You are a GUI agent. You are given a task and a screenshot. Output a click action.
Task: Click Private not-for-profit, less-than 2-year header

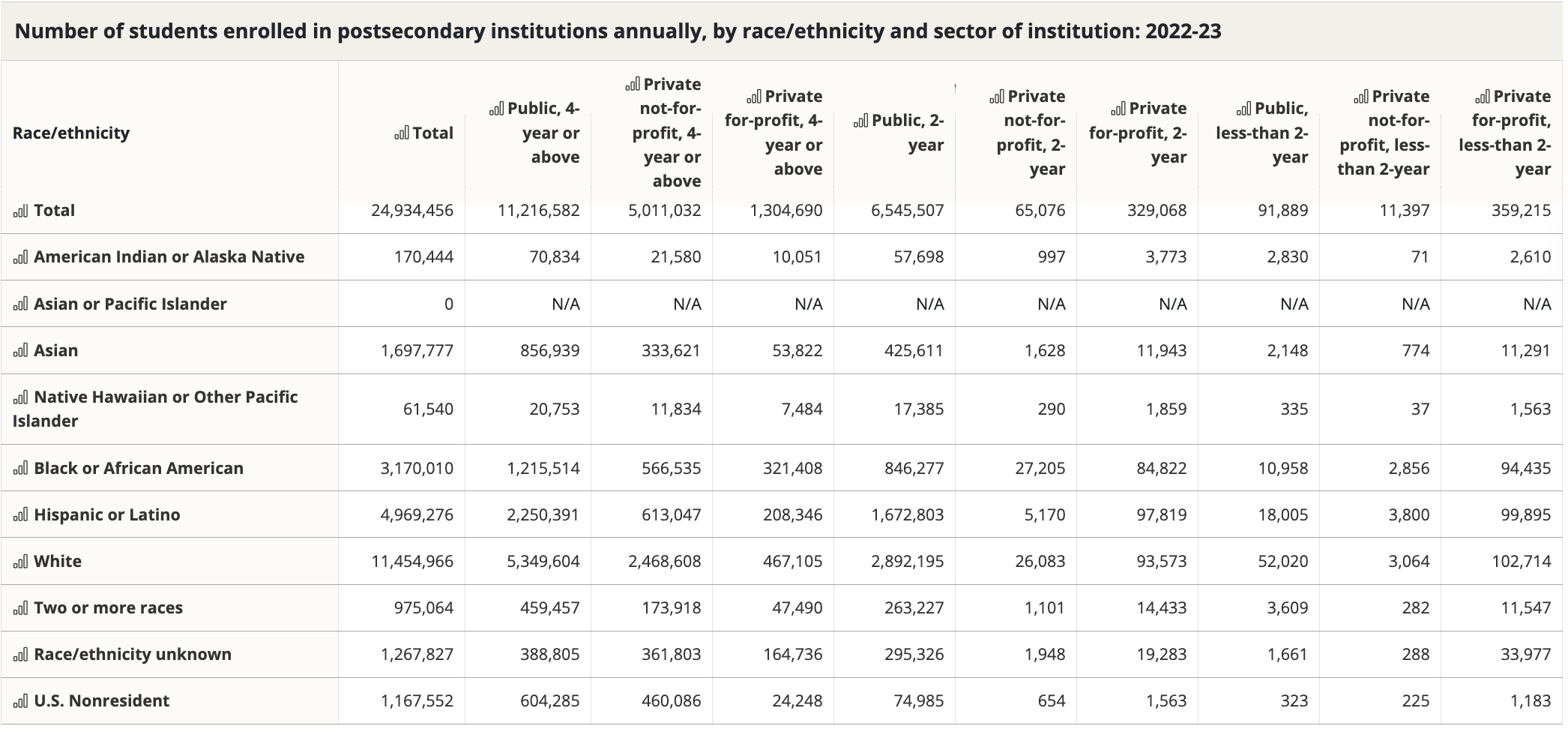pyautogui.click(x=1384, y=133)
